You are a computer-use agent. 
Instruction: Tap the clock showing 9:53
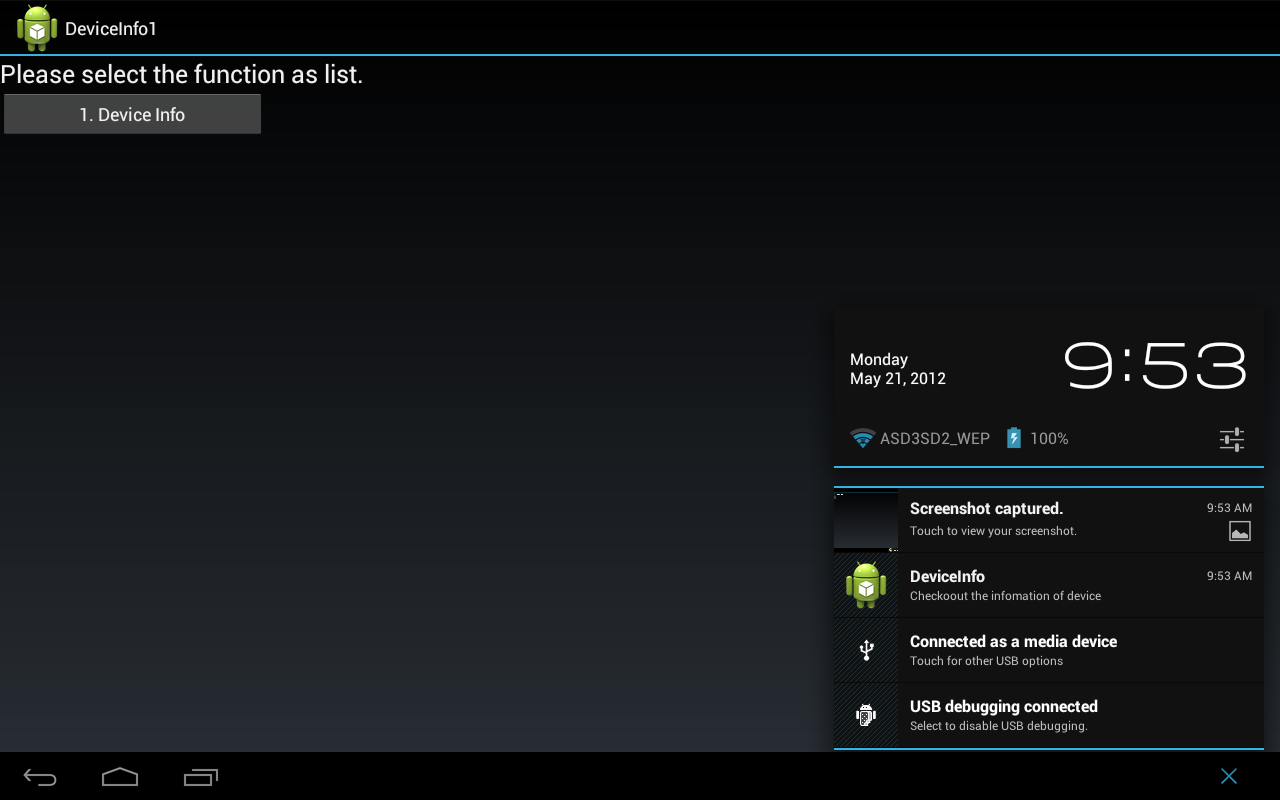tap(1154, 365)
